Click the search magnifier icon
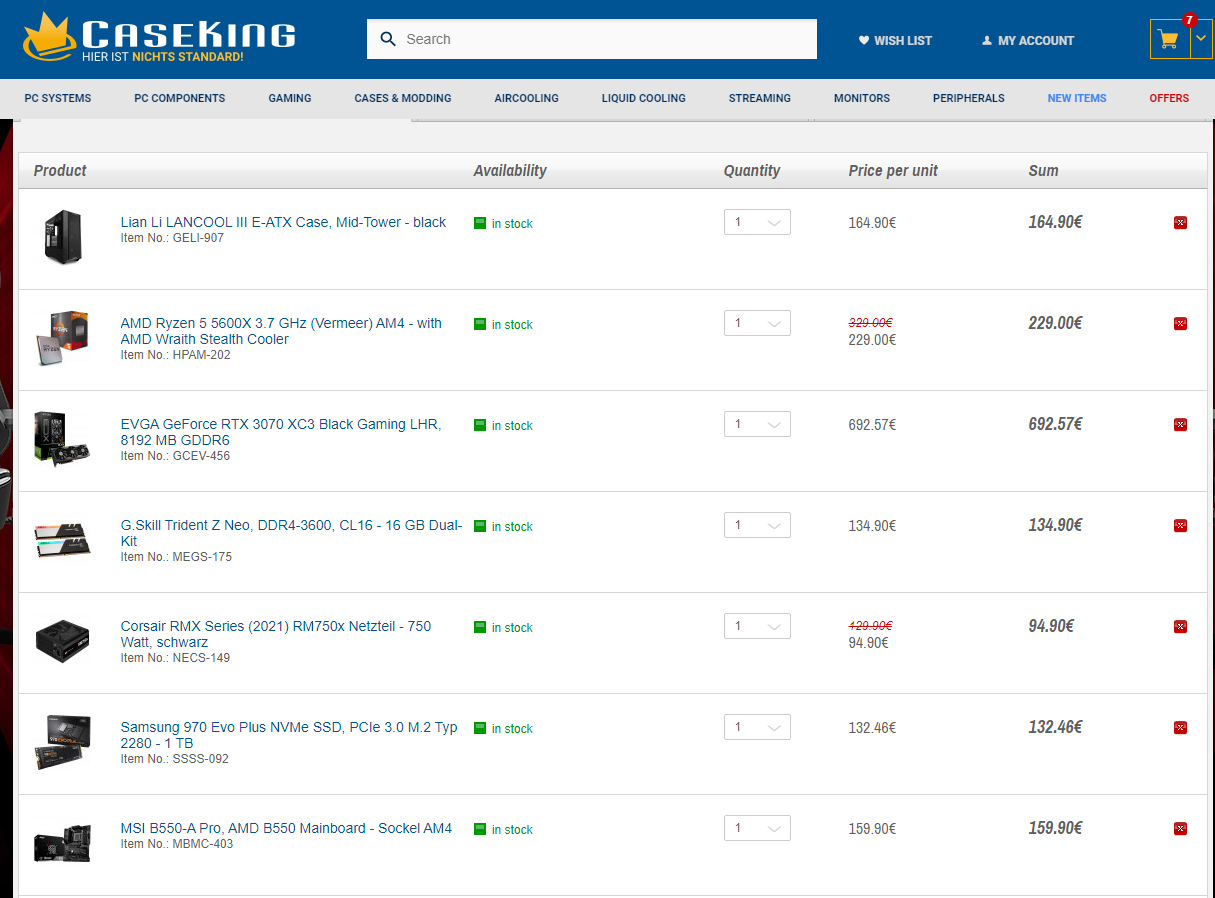 point(388,39)
